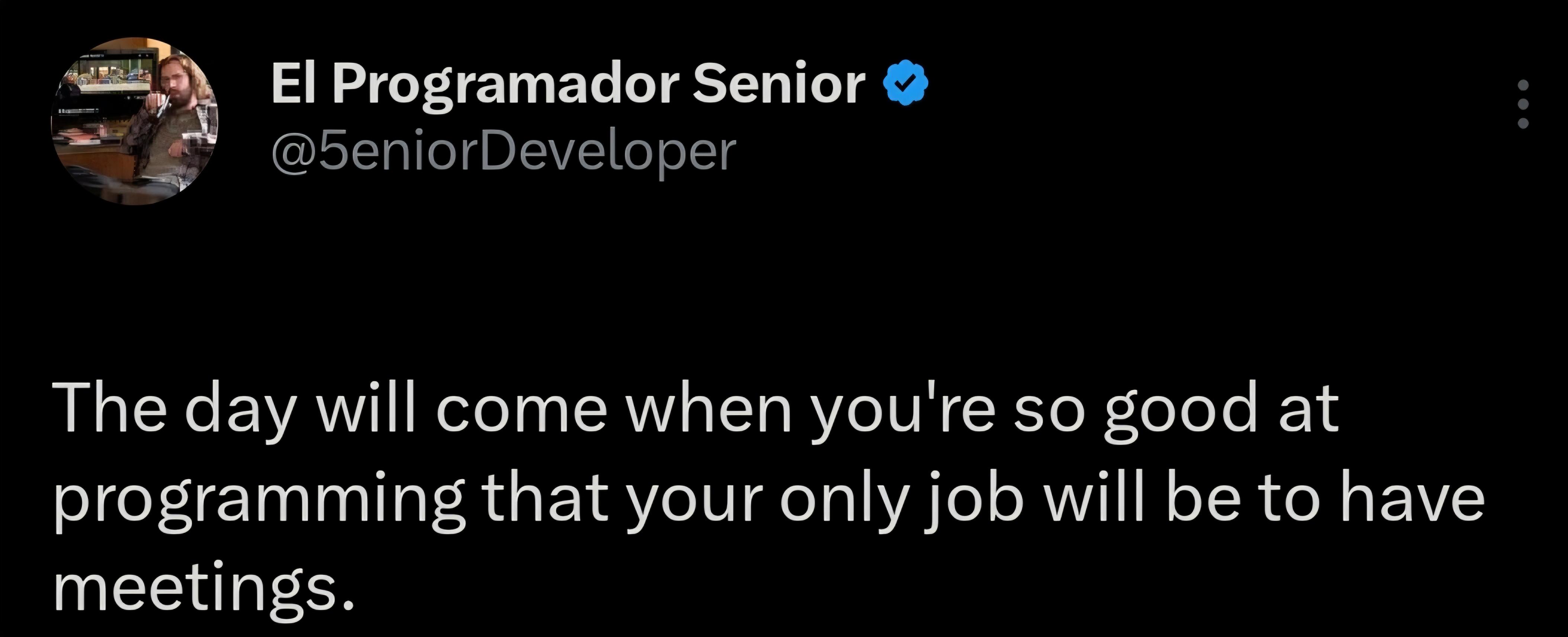
Task: Tap the blue badge beside El Programador Senior
Action: click(905, 83)
